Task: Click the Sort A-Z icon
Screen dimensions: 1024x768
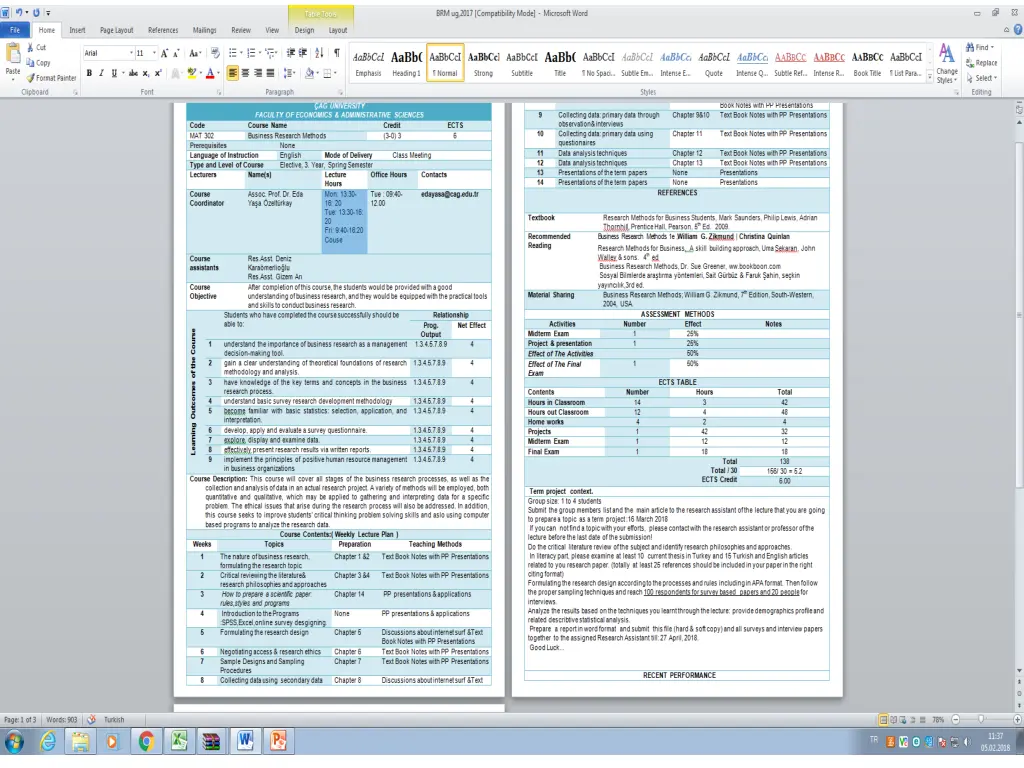Action: tap(319, 54)
